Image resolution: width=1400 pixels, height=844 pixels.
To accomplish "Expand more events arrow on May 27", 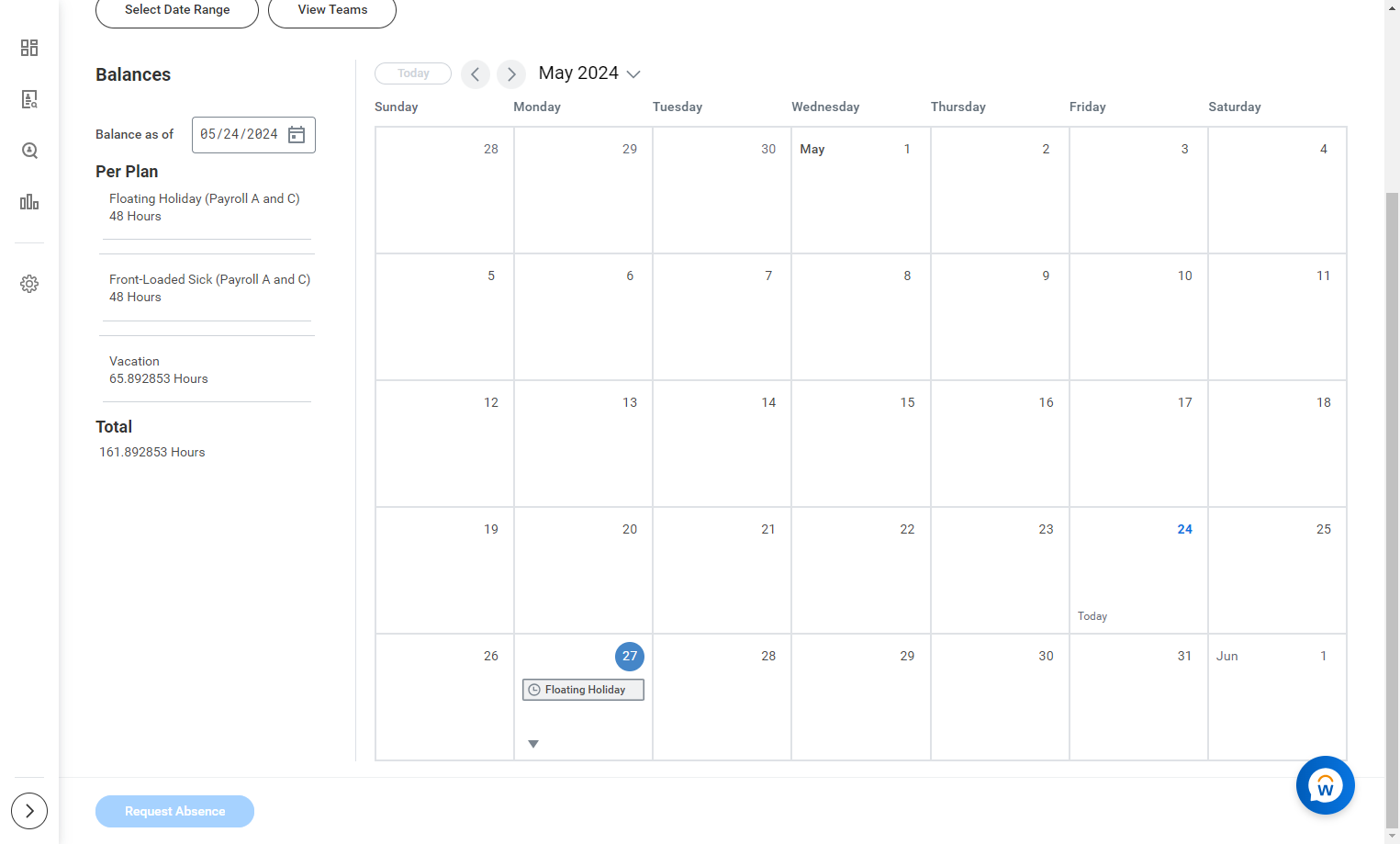I will (533, 744).
